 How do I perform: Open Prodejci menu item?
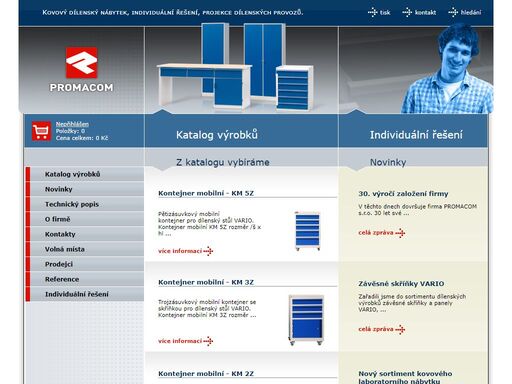click(x=85, y=264)
